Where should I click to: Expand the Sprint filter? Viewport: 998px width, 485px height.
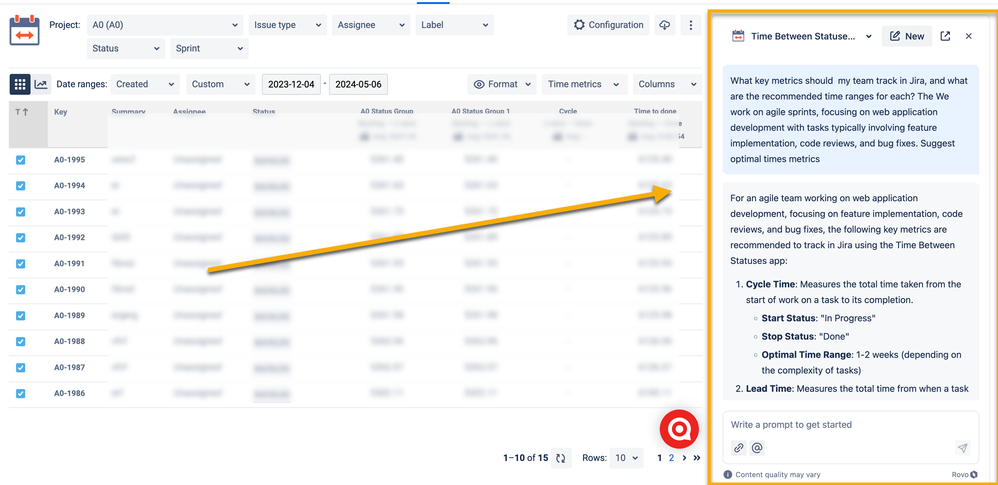coord(209,48)
